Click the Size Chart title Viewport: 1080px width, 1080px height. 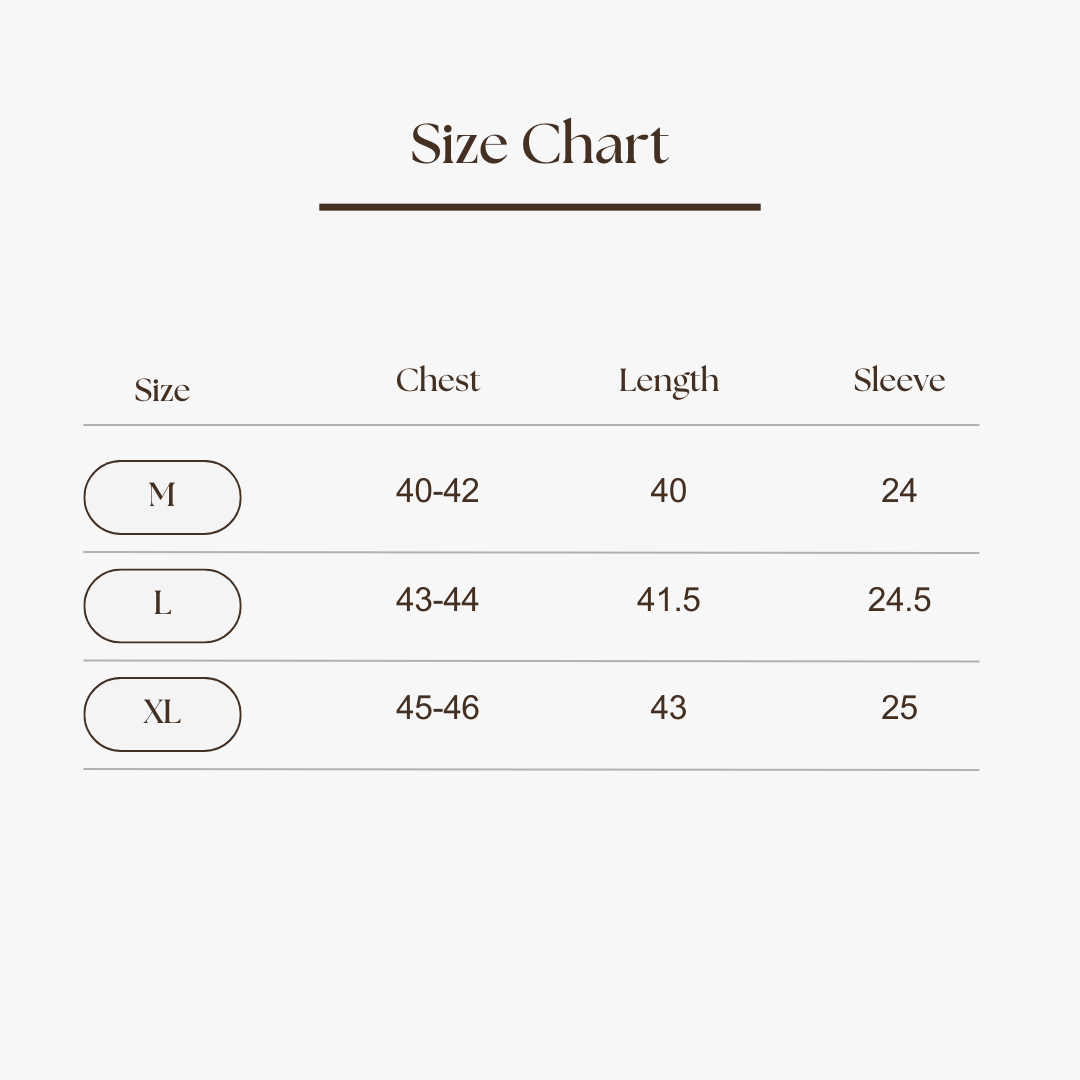click(539, 144)
